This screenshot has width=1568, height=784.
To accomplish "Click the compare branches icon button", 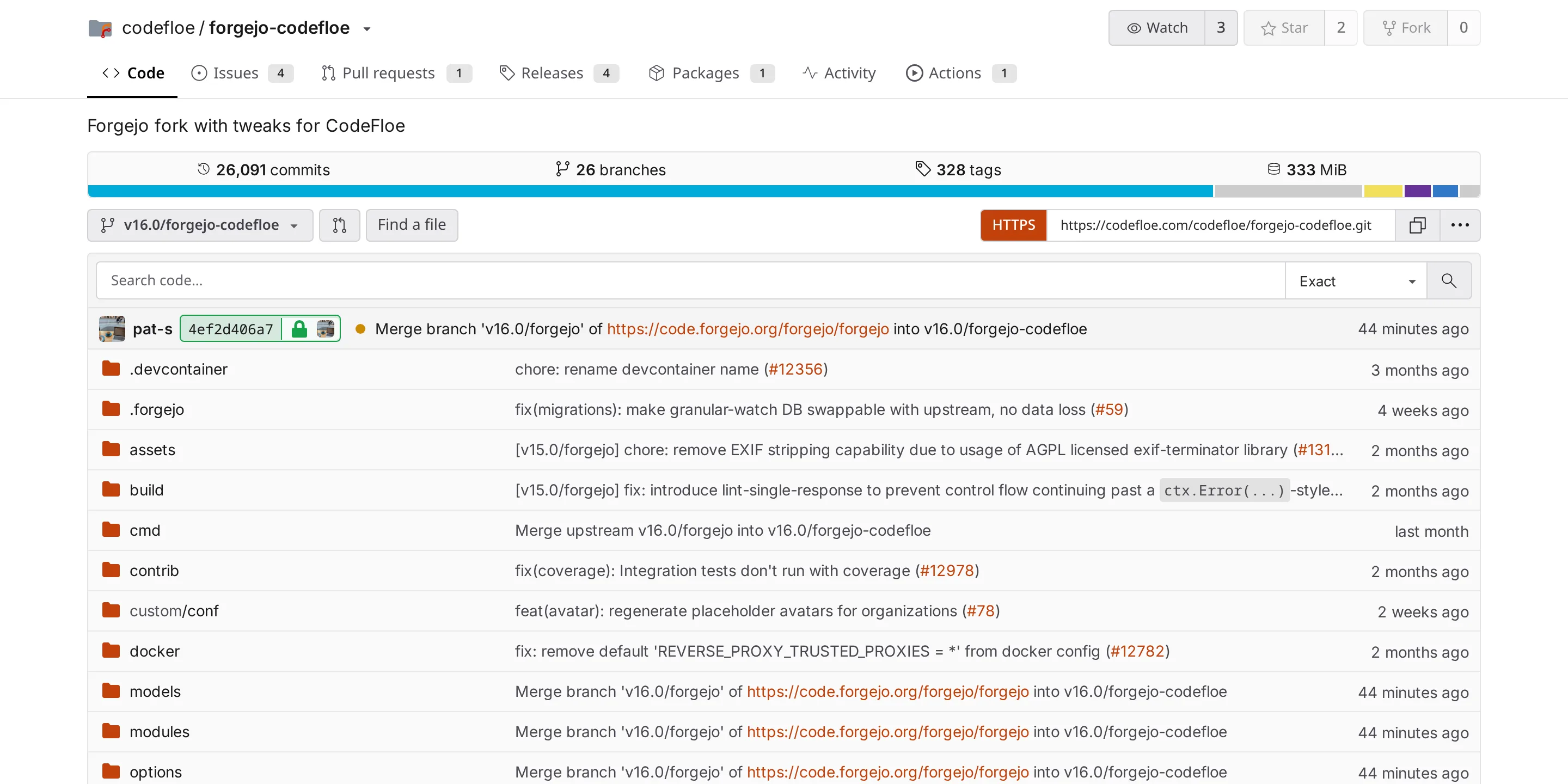I will point(340,225).
